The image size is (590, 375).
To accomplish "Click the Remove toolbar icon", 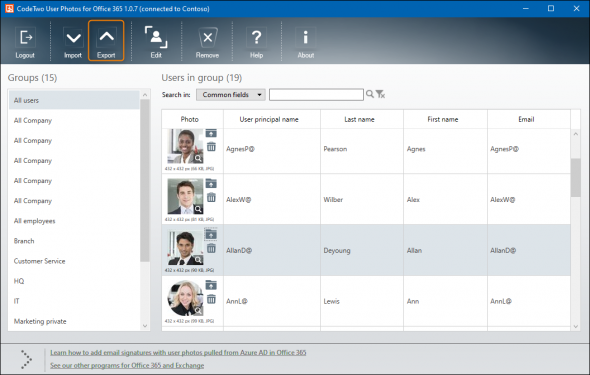I will pyautogui.click(x=207, y=41).
